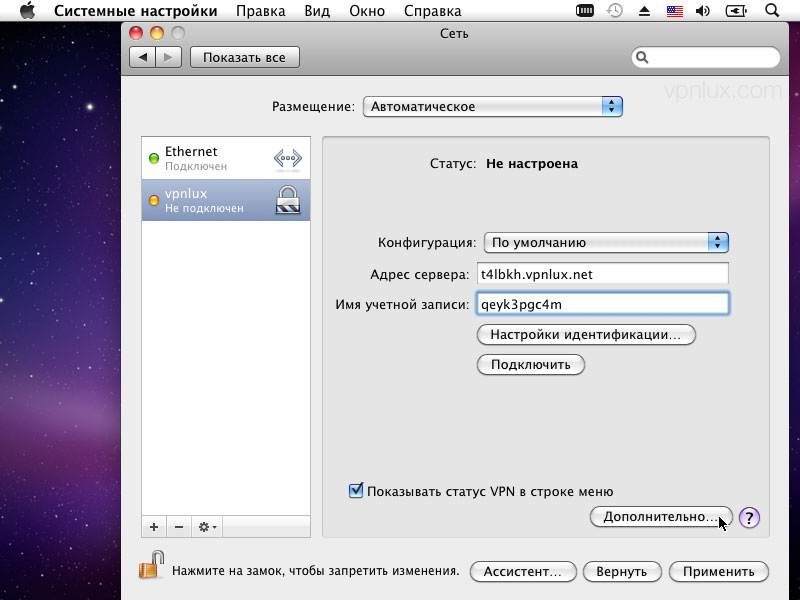Click the Показать все button
The height and width of the screenshot is (600, 800).
244,57
